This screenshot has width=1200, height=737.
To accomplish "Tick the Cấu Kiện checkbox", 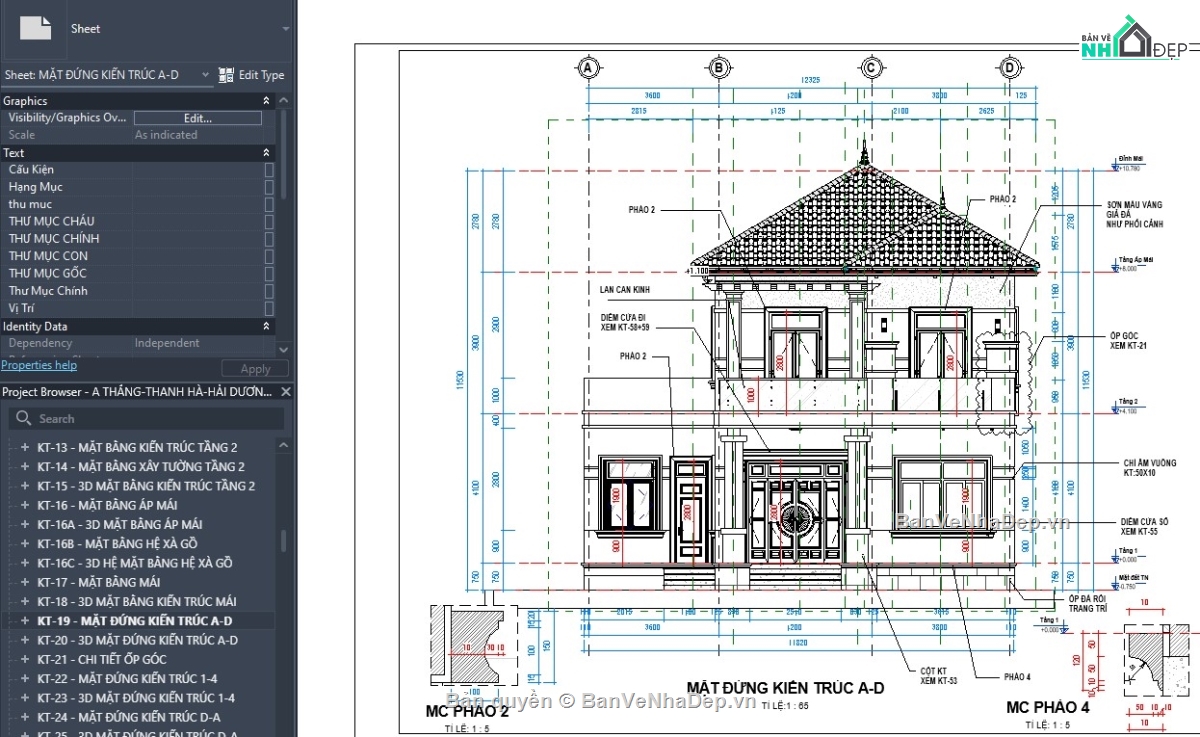I will [269, 170].
